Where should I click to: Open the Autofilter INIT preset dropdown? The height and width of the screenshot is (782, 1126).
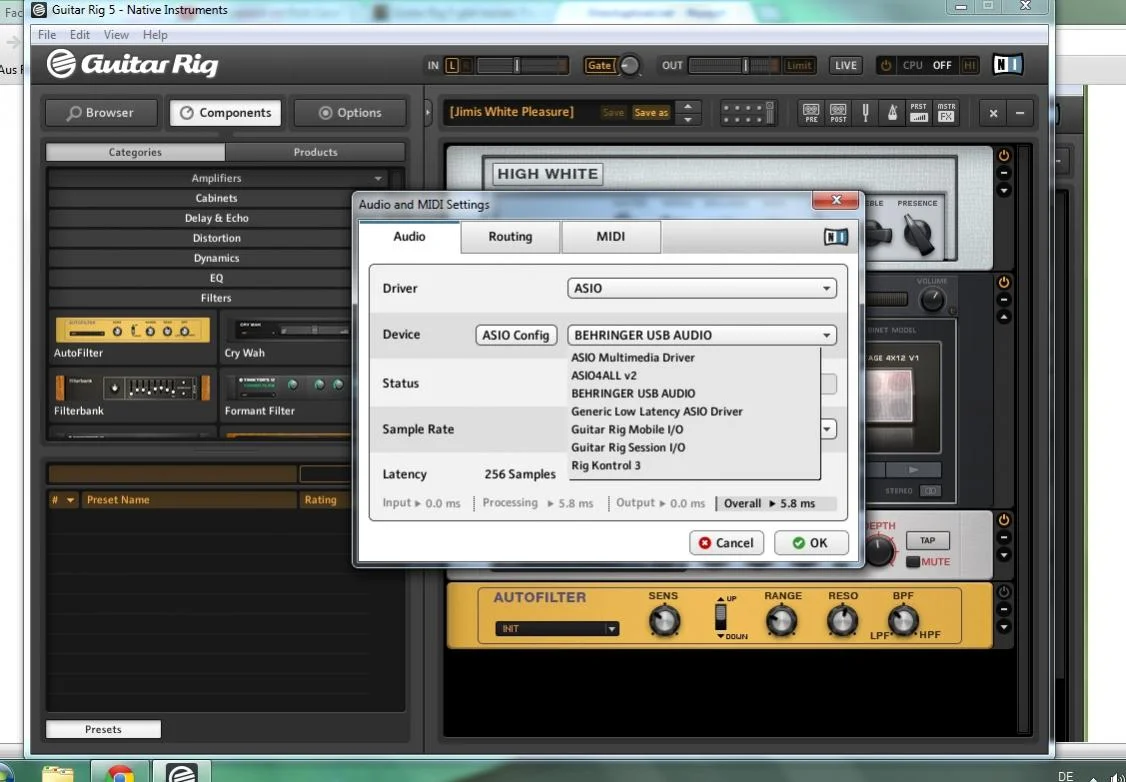(557, 629)
